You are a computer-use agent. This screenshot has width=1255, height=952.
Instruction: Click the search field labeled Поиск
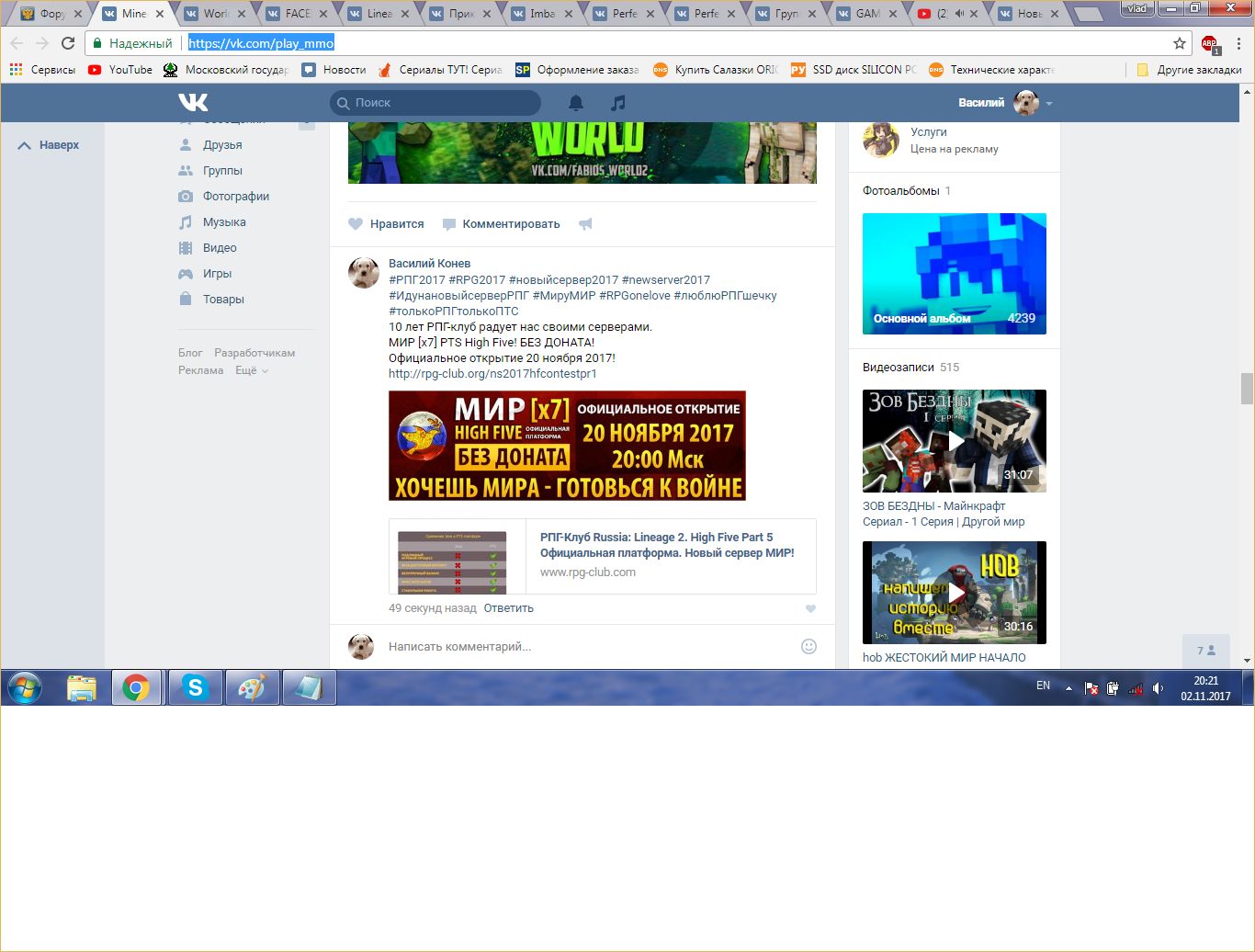pyautogui.click(x=435, y=102)
